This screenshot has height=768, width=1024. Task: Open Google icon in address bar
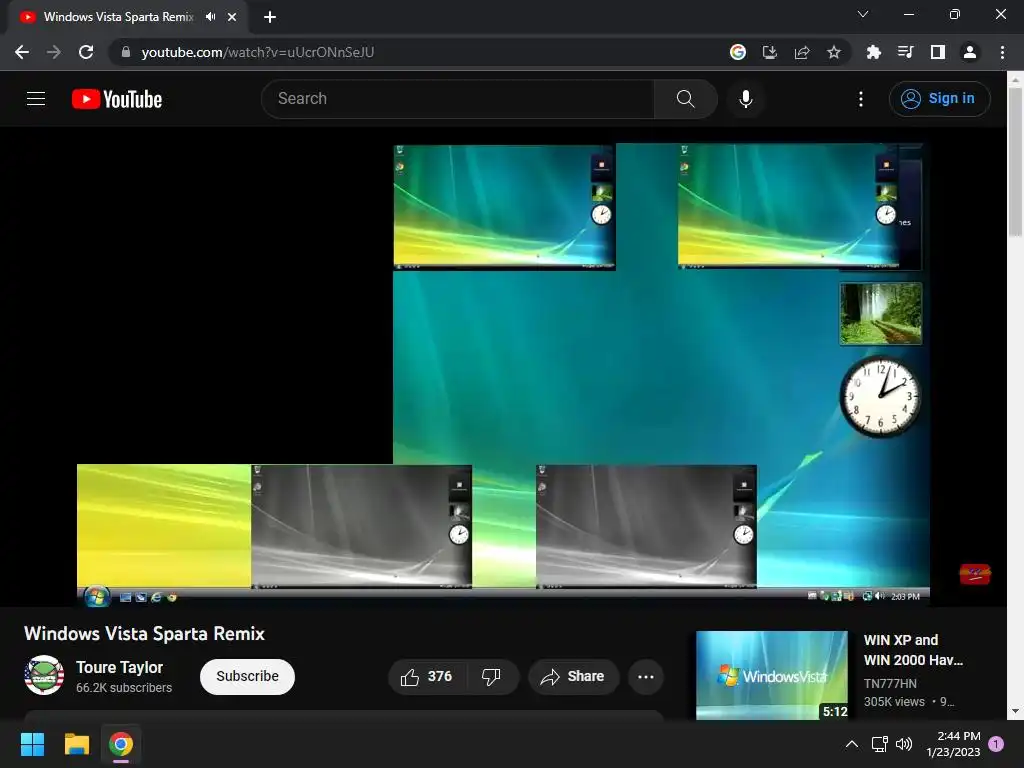738,52
